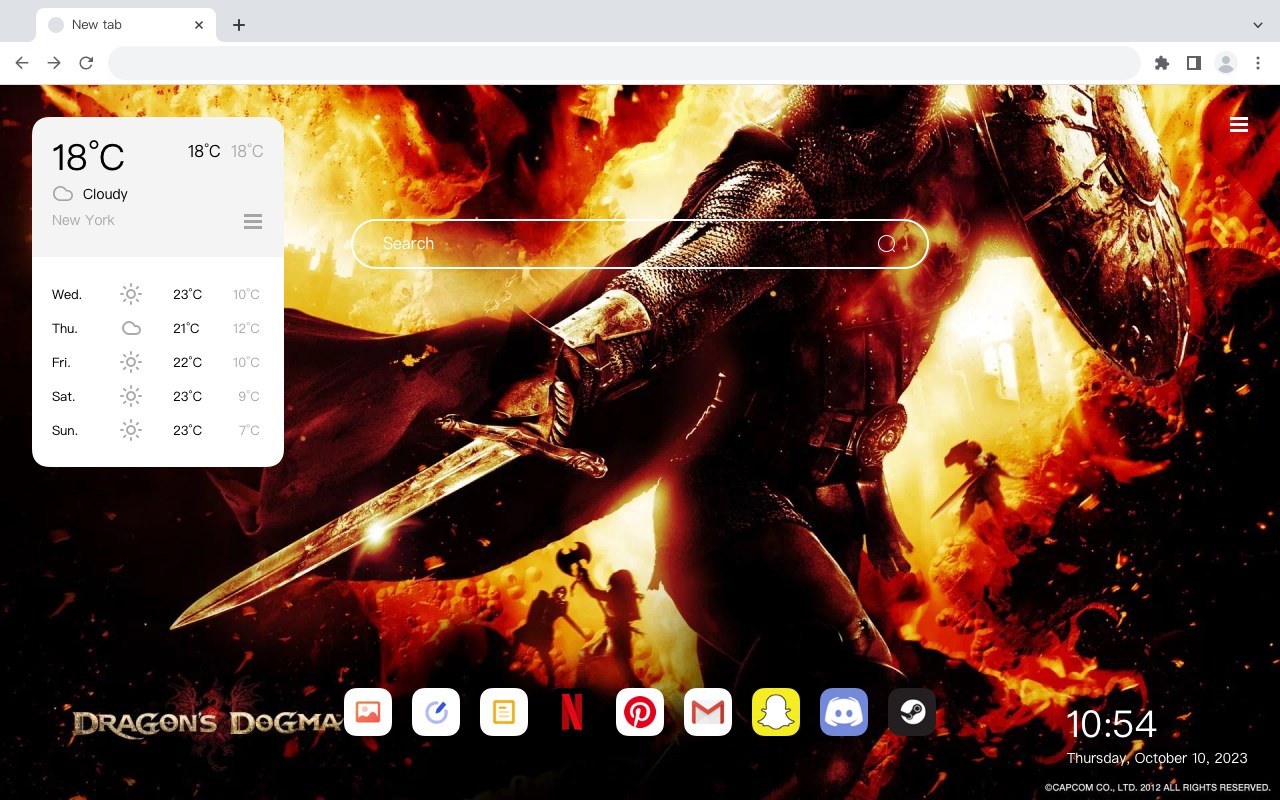This screenshot has height=800, width=1280.
Task: Open the weather widget menu icon
Action: coord(253,221)
